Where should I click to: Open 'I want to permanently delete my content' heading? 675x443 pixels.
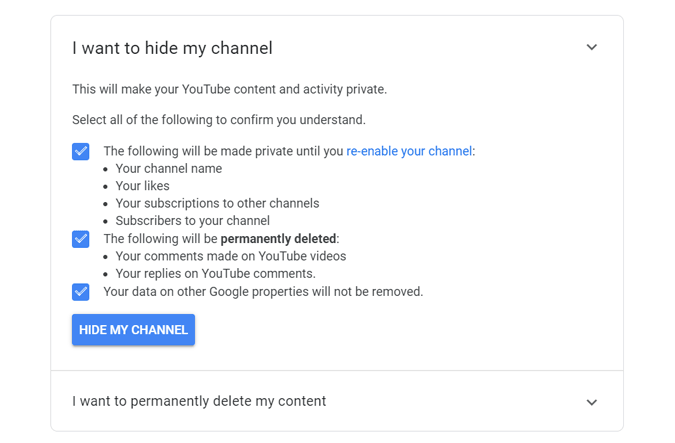(199, 401)
